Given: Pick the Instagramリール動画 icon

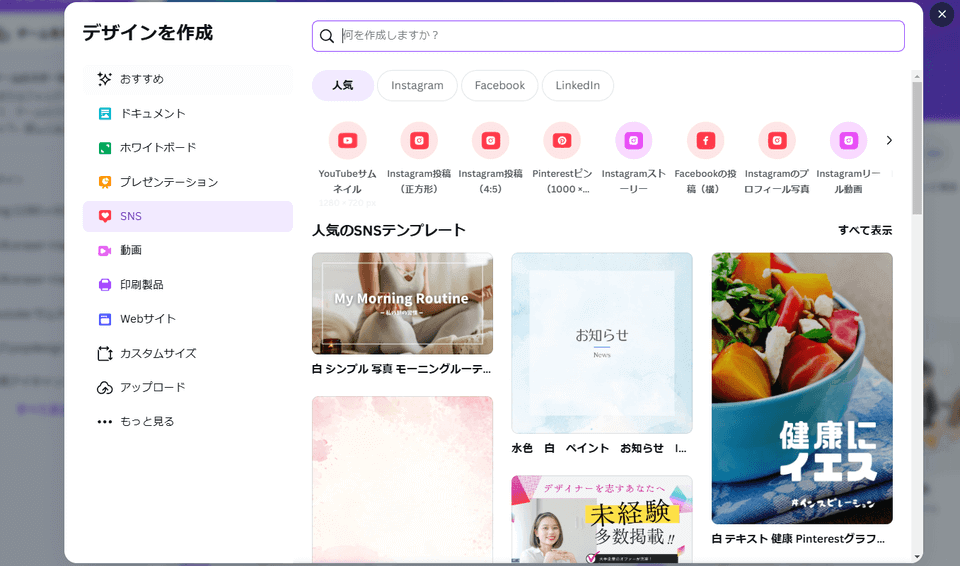Looking at the screenshot, I should pyautogui.click(x=849, y=140).
